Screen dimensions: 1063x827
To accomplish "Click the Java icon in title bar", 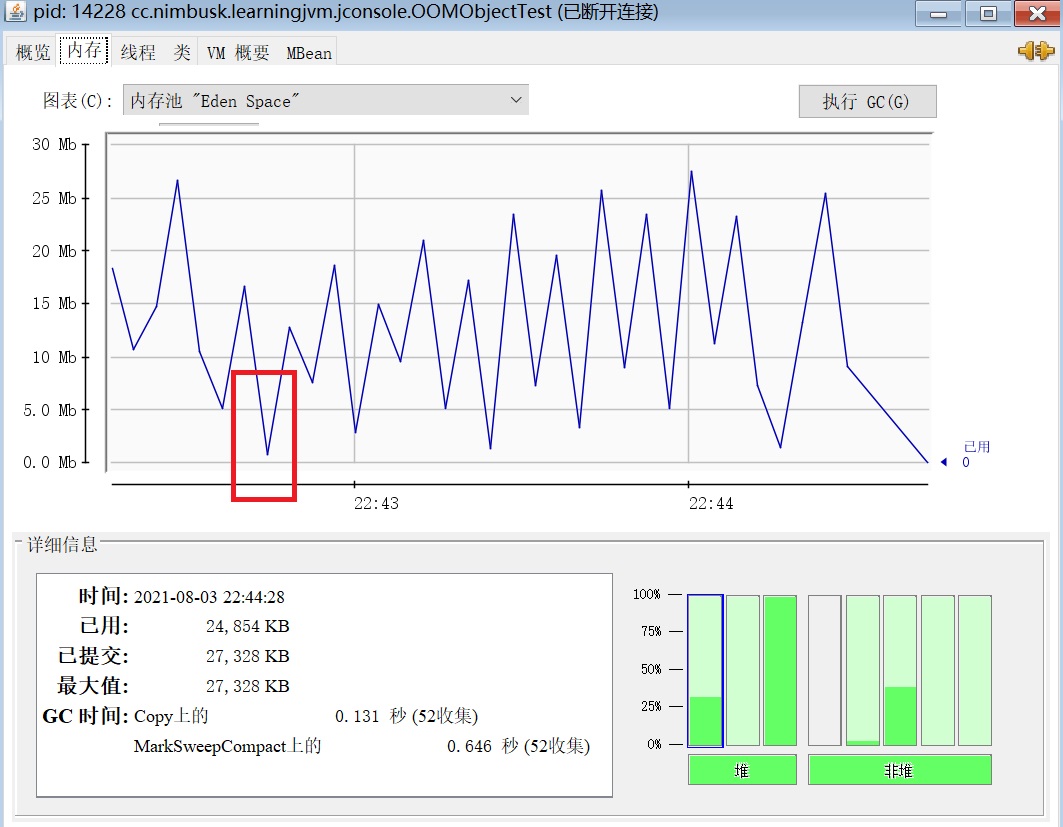I will point(16,13).
